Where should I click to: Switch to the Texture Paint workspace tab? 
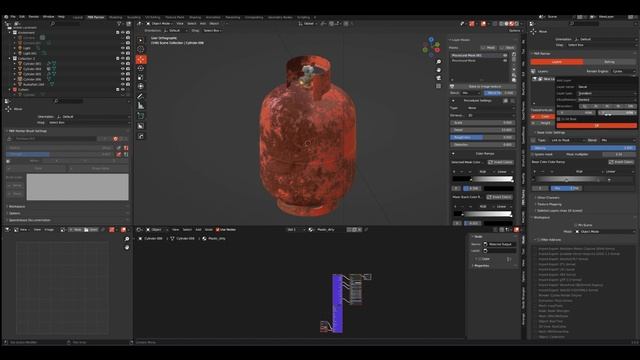coord(175,18)
